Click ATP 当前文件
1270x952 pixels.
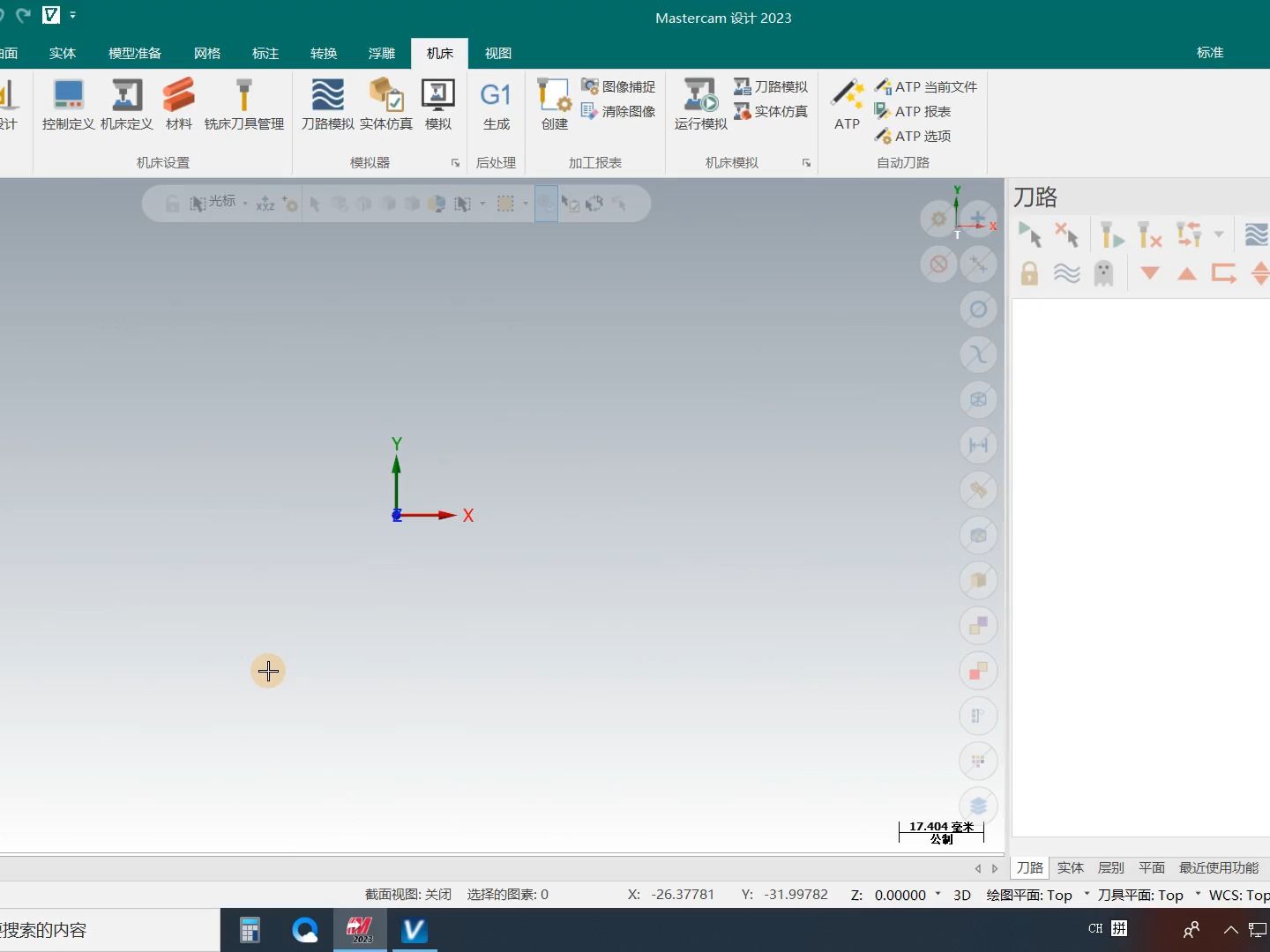925,86
